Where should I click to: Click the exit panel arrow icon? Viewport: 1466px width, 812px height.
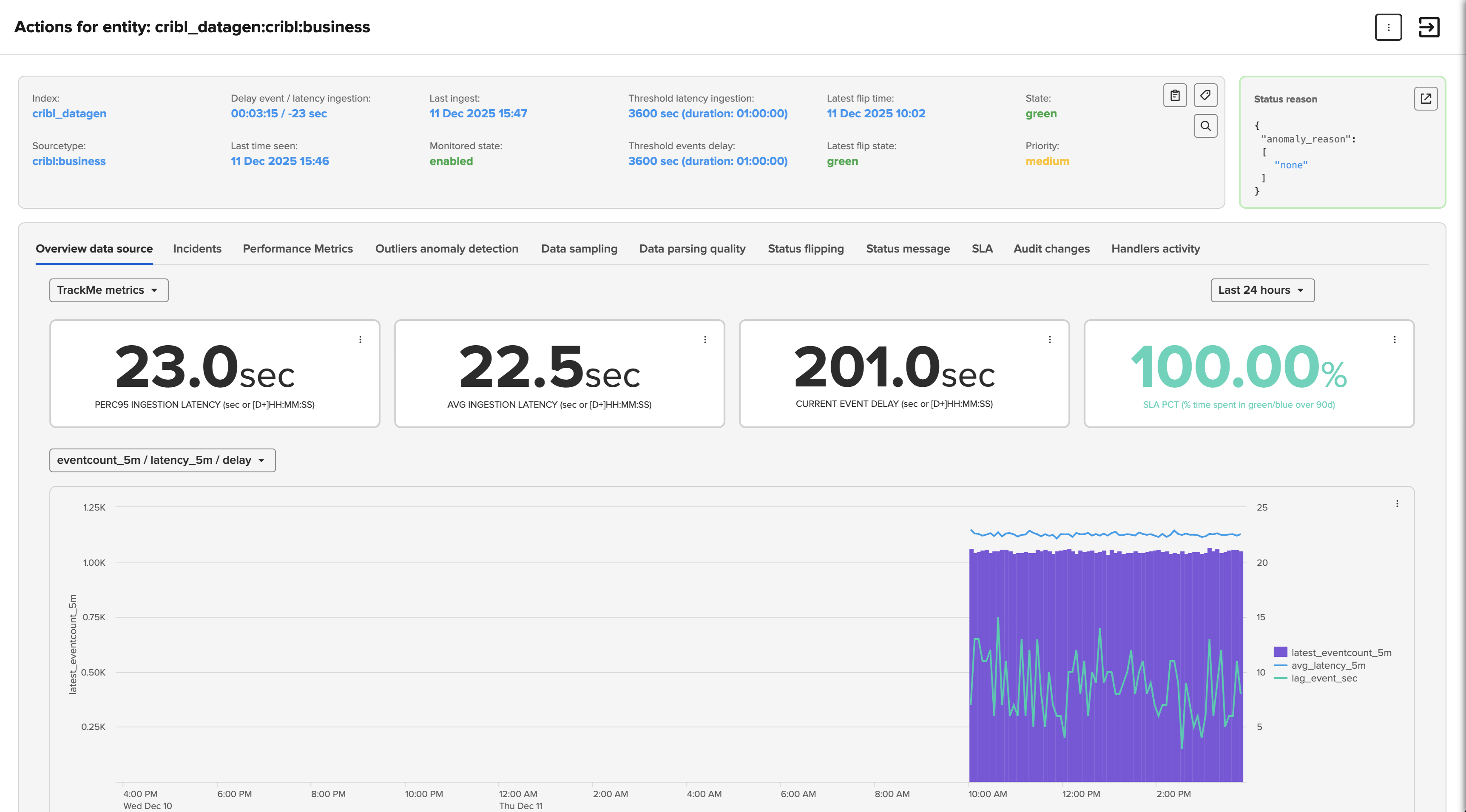[x=1429, y=27]
